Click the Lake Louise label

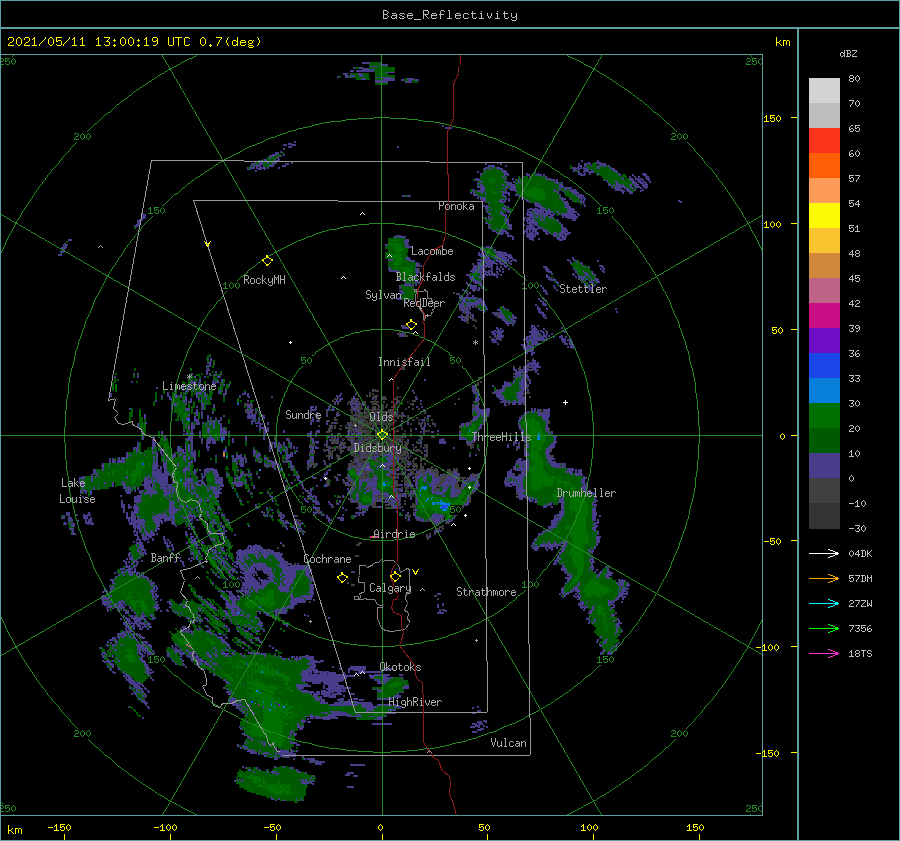(77, 491)
